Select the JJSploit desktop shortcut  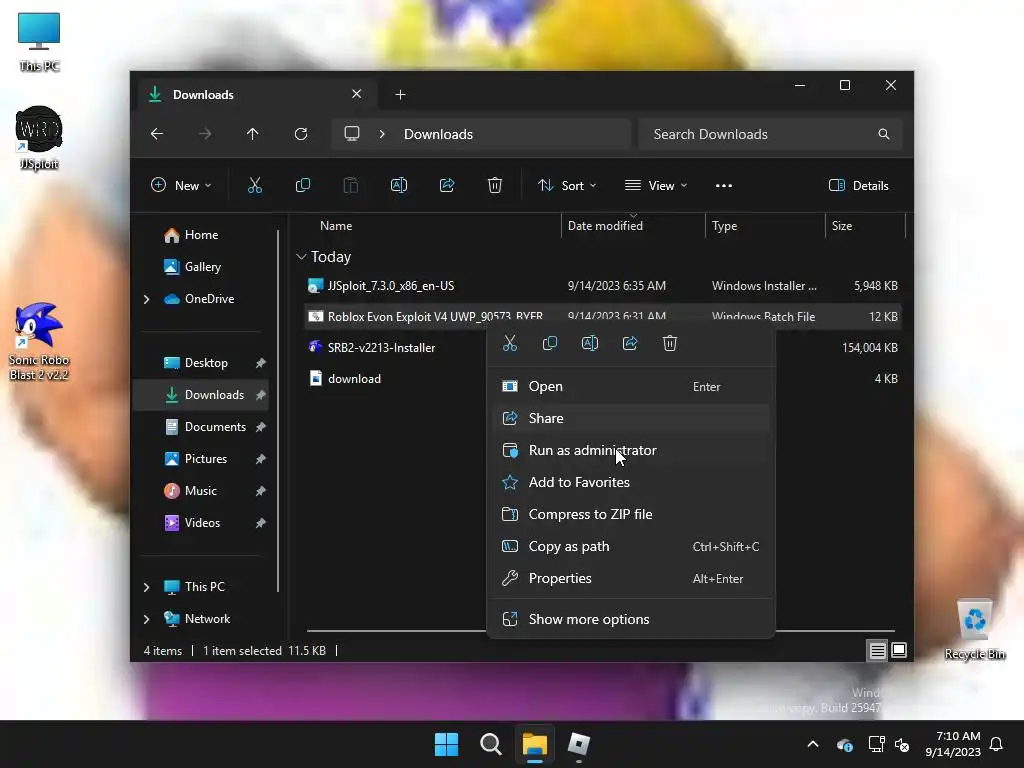tap(39, 138)
